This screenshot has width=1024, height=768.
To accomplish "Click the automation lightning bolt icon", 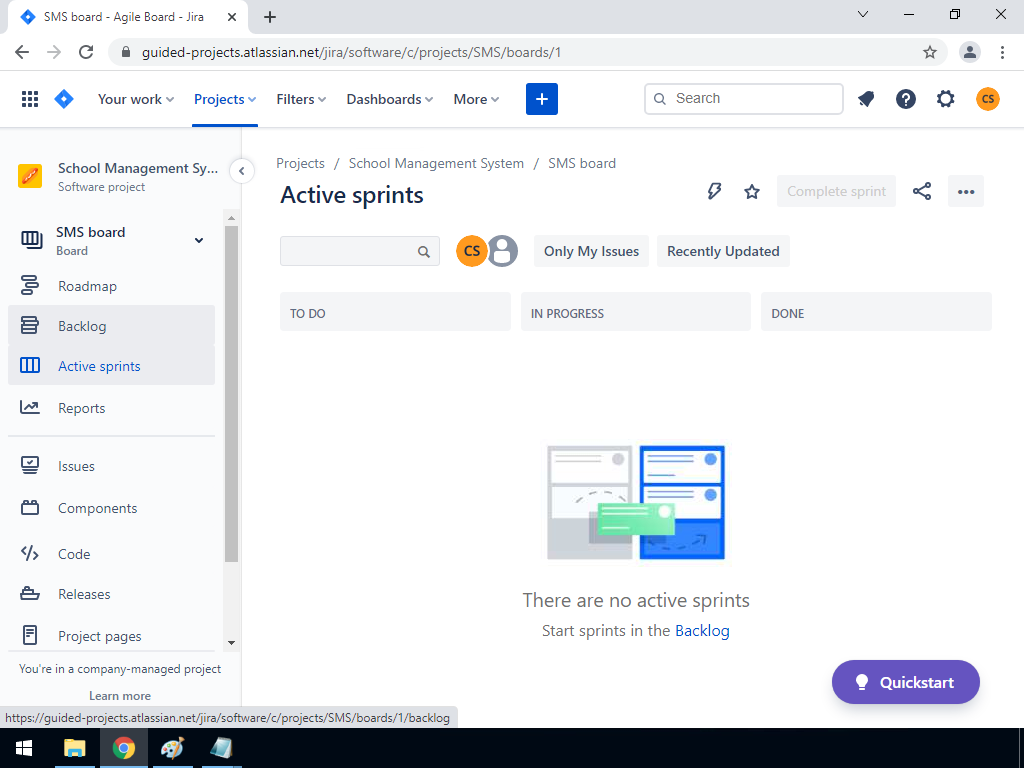I will coord(714,191).
